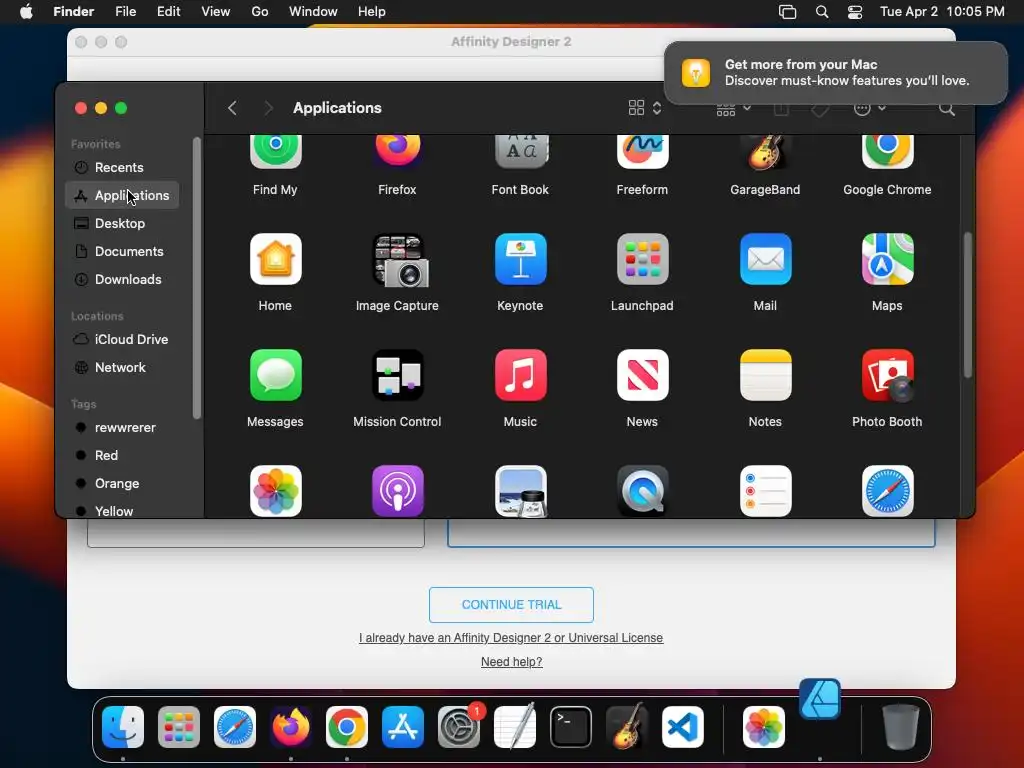Open the Trash in the Dock

pyautogui.click(x=901, y=727)
